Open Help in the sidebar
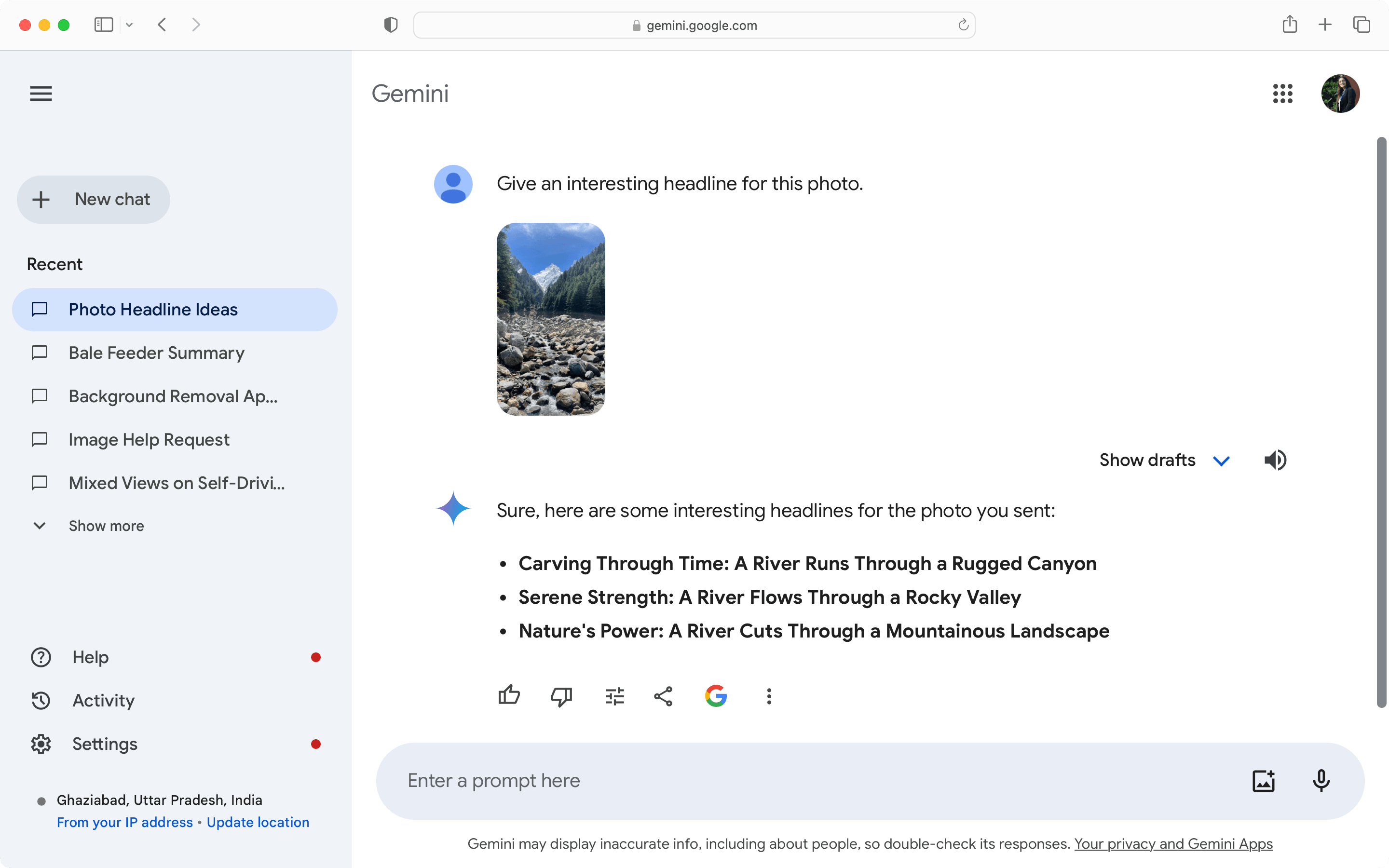The width and height of the screenshot is (1389, 868). (175, 657)
